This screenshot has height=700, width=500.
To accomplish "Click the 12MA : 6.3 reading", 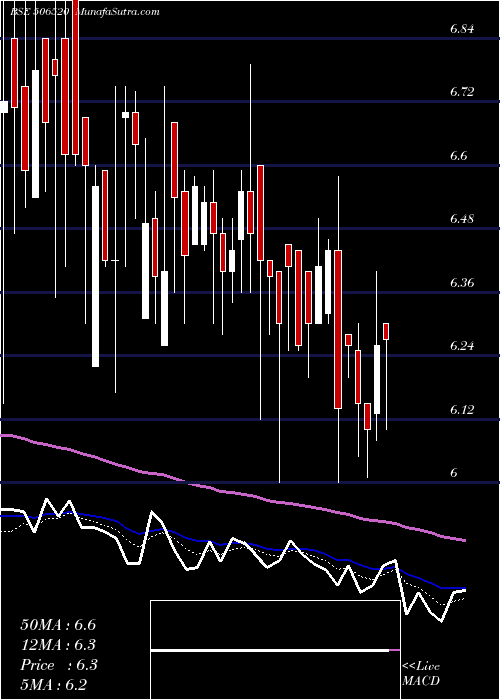I will pos(58,645).
